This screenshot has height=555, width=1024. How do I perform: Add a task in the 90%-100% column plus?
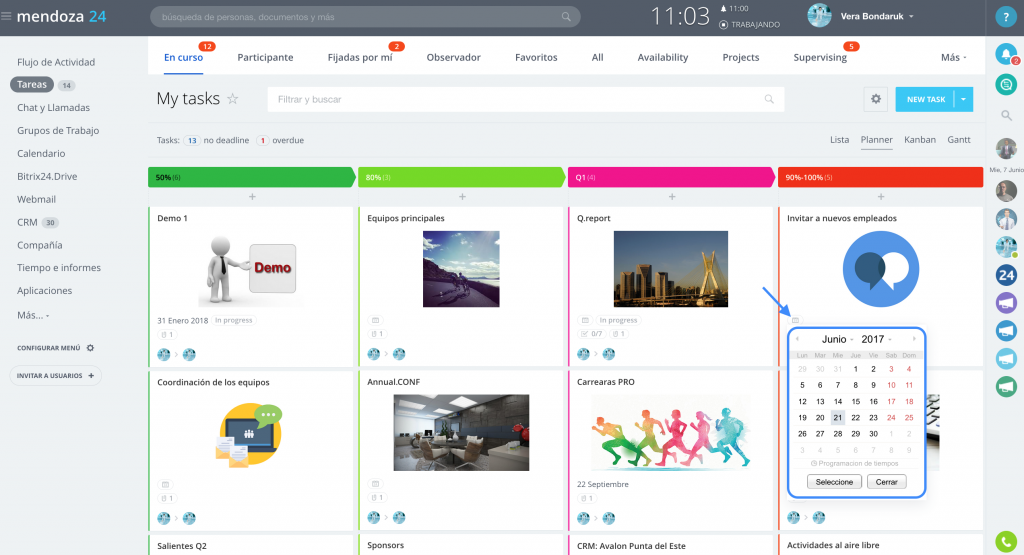881,197
